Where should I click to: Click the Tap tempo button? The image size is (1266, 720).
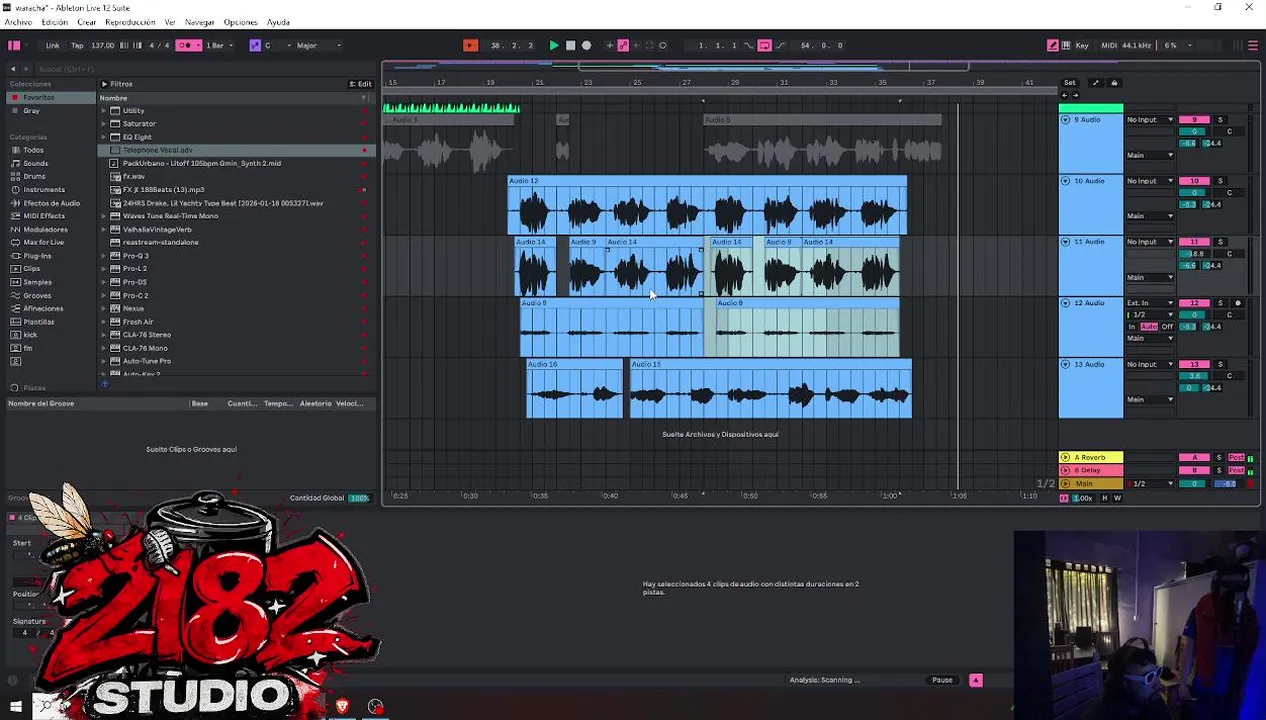(x=77, y=45)
